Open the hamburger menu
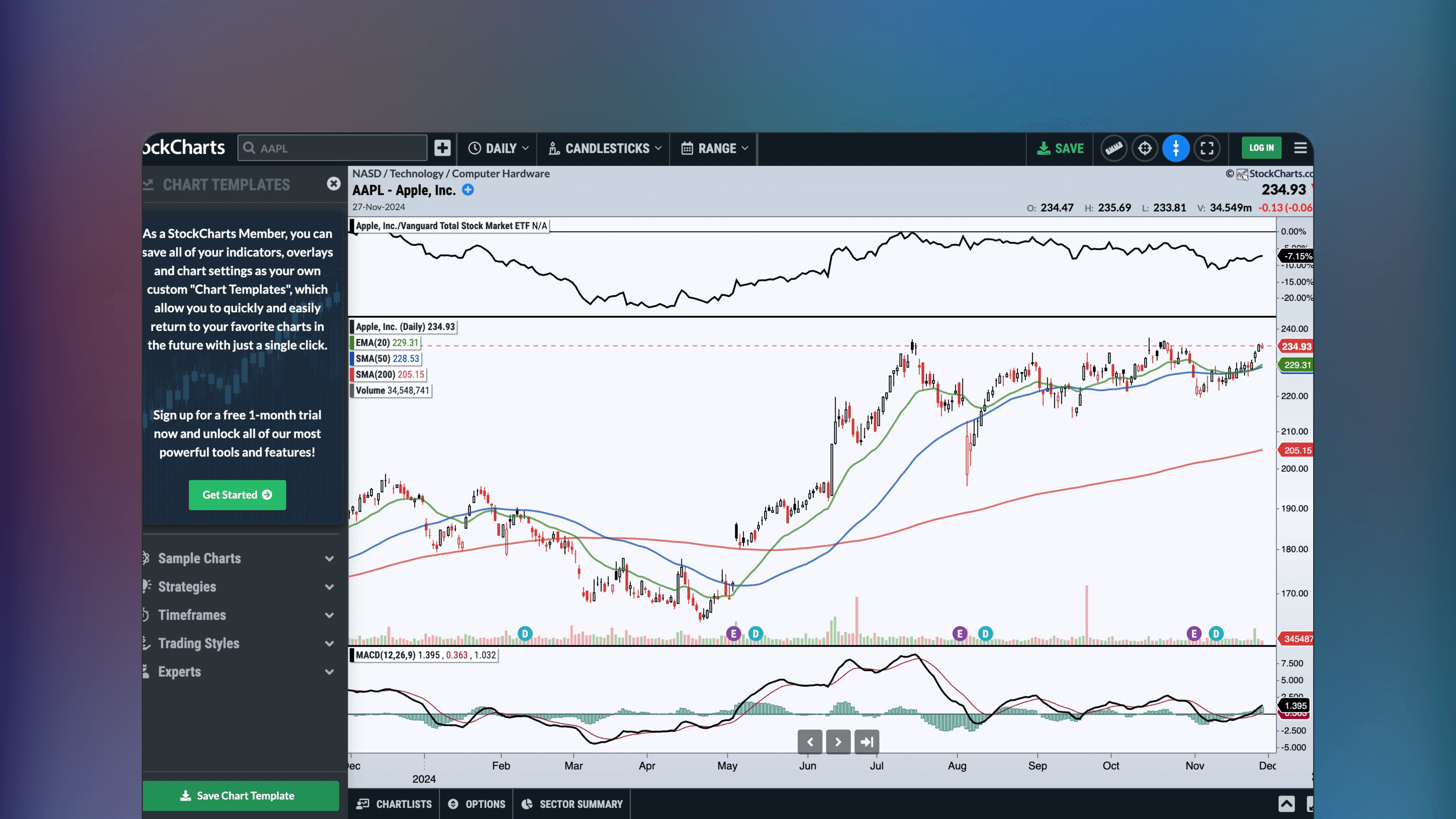The image size is (1456, 819). point(1300,148)
